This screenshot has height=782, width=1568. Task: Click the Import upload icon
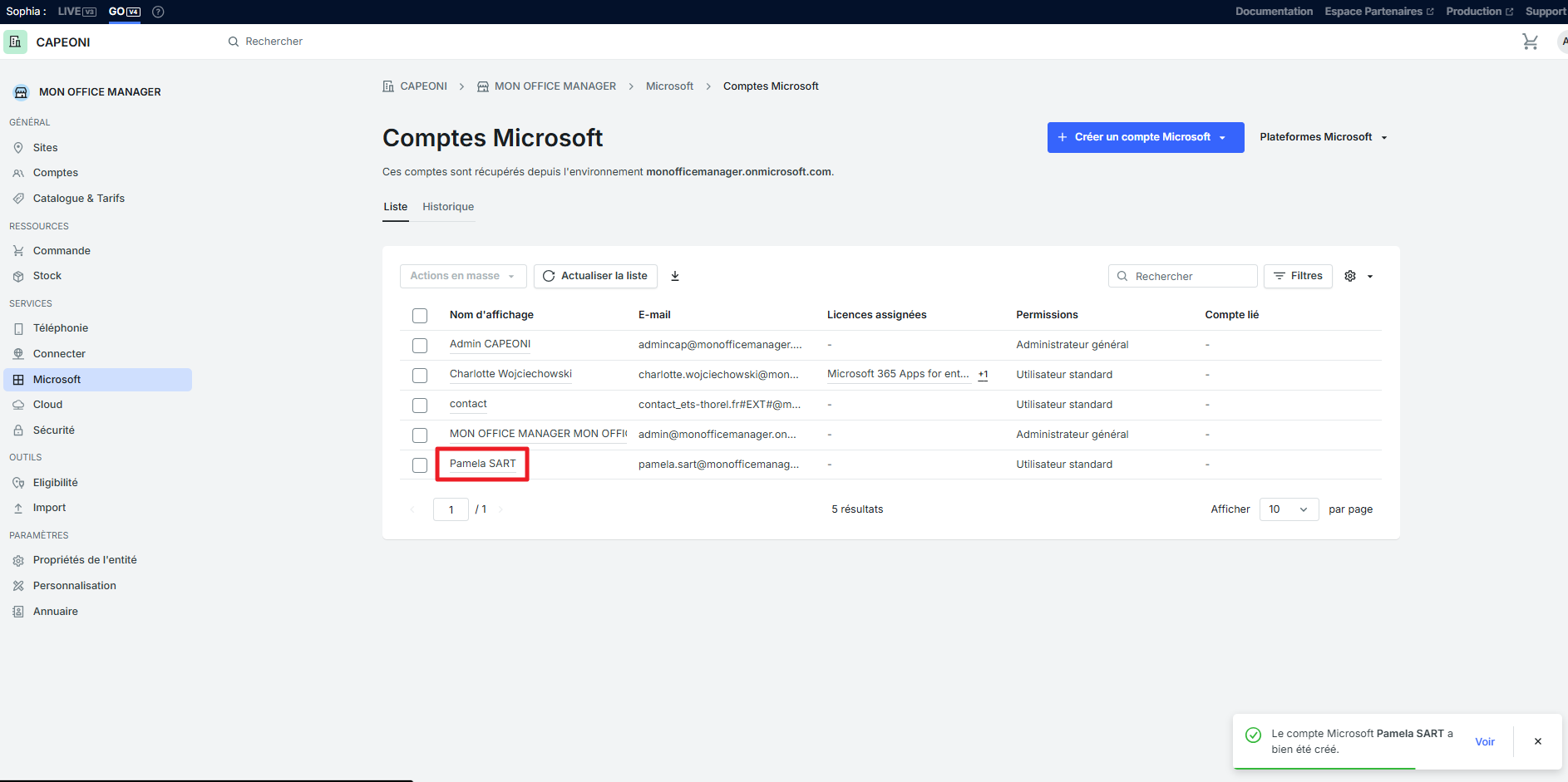click(18, 508)
